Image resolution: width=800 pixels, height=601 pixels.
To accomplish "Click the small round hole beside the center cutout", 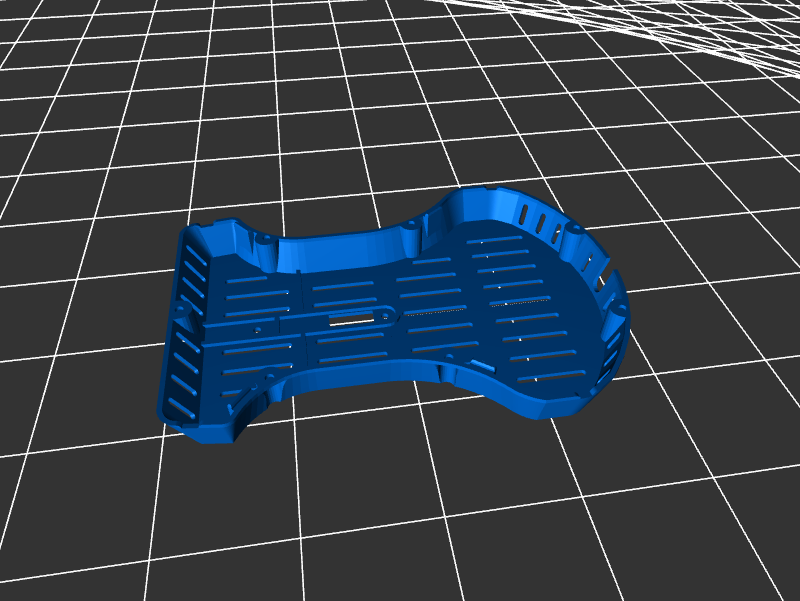I will click(384, 312).
